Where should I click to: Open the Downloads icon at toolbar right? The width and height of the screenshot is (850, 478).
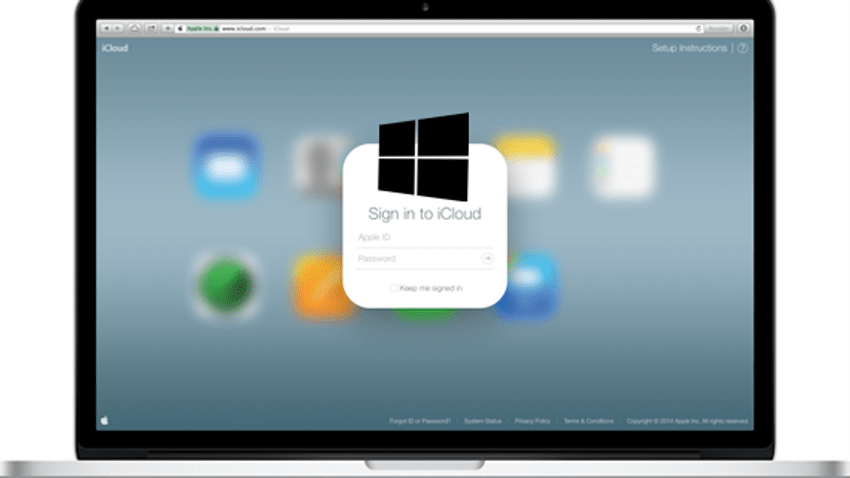pyautogui.click(x=744, y=28)
